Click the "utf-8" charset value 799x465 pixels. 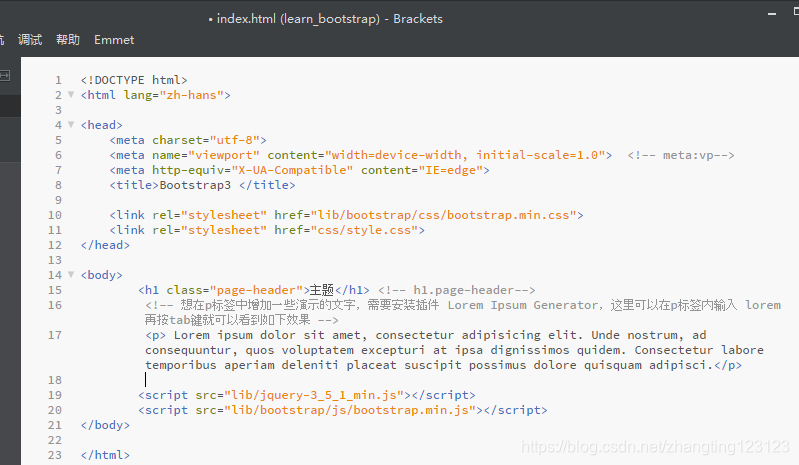coord(235,140)
